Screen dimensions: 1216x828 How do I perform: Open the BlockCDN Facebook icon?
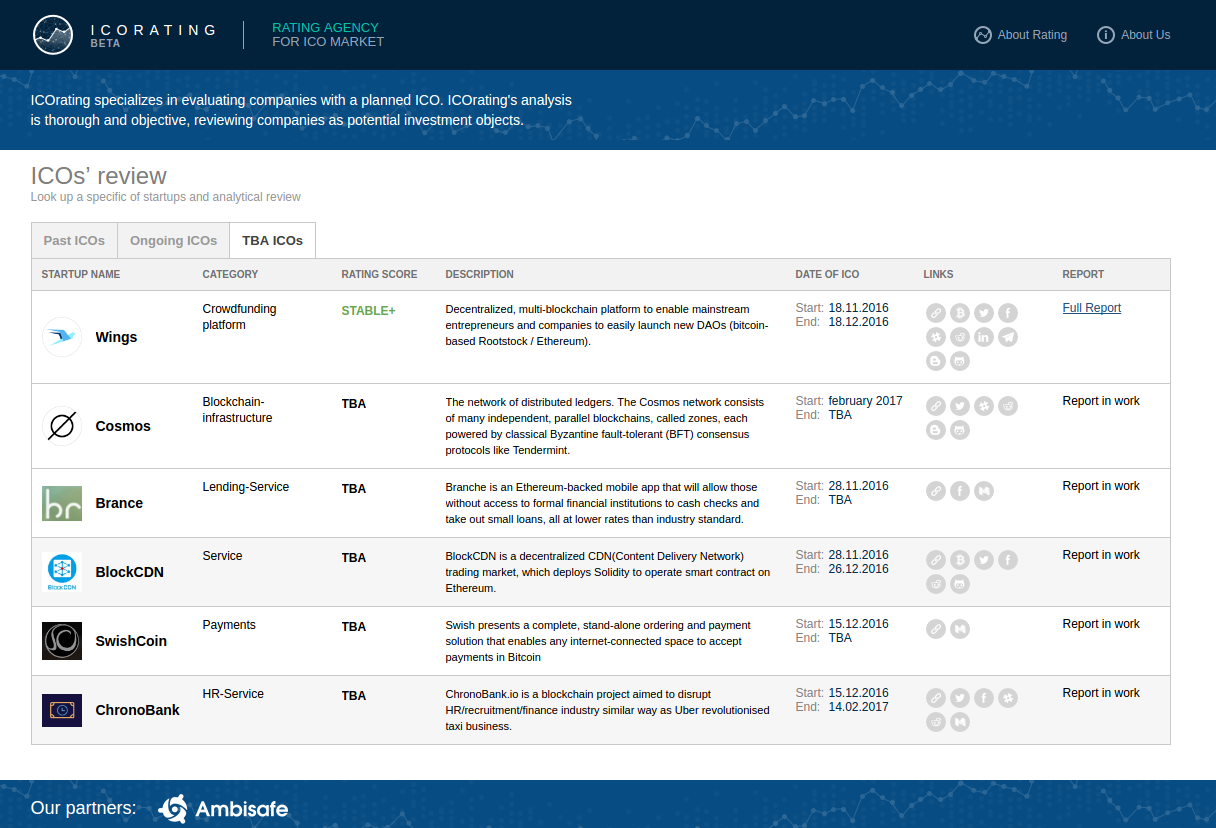click(1008, 560)
